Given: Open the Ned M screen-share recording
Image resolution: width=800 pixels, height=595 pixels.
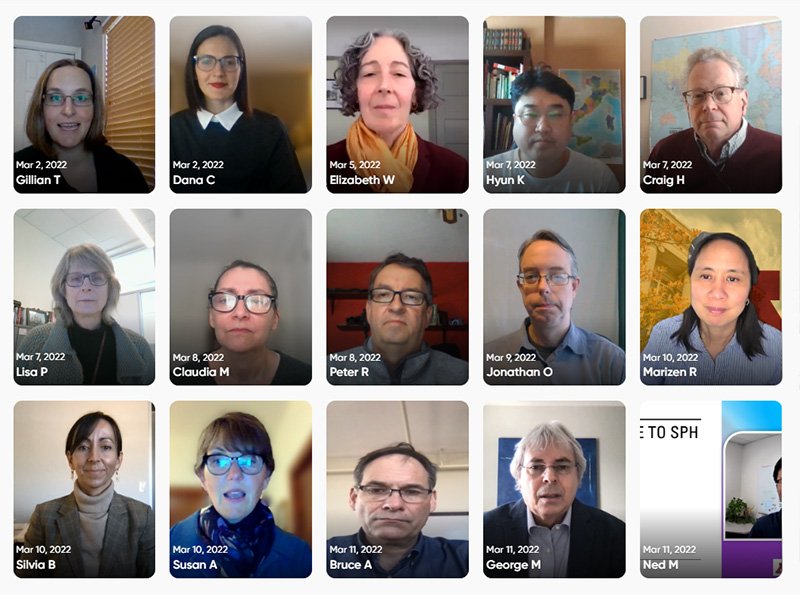Looking at the screenshot, I should (x=711, y=489).
